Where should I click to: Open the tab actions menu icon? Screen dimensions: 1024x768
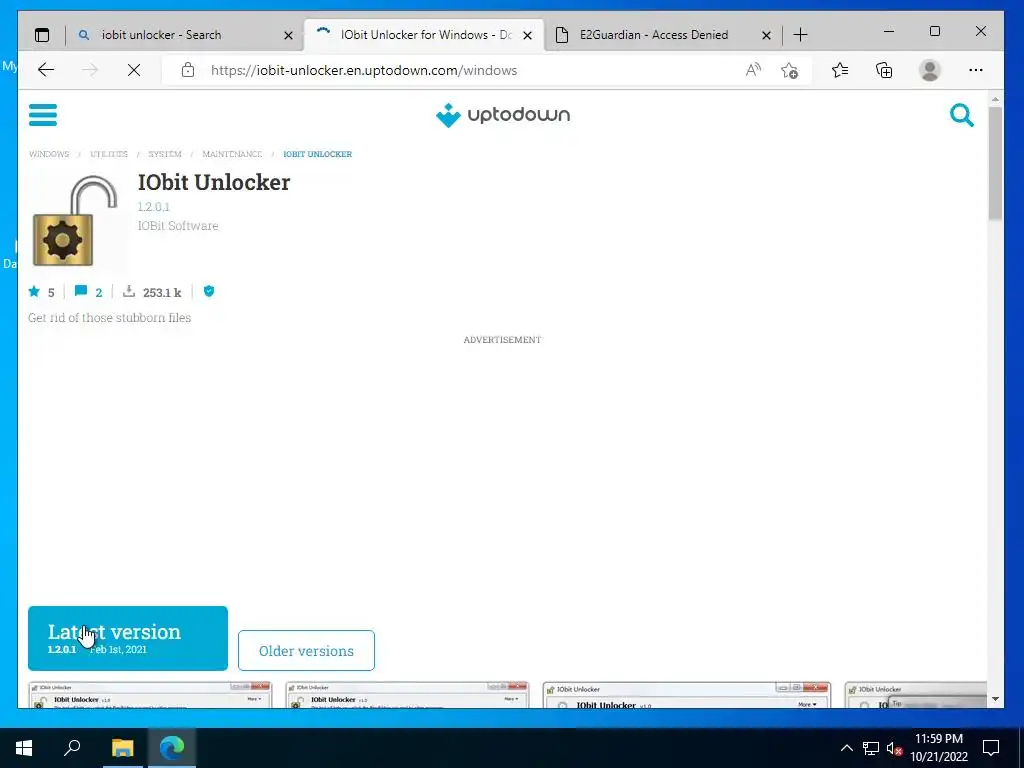pyautogui.click(x=42, y=35)
